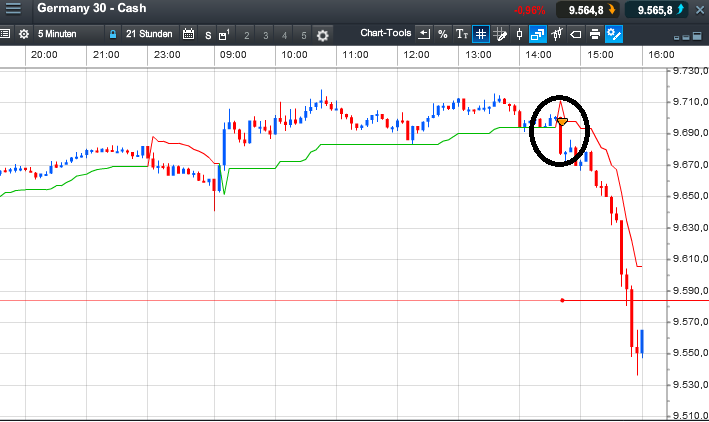Click the 09:00 time axis label
This screenshot has width=709, height=422.
point(233,55)
